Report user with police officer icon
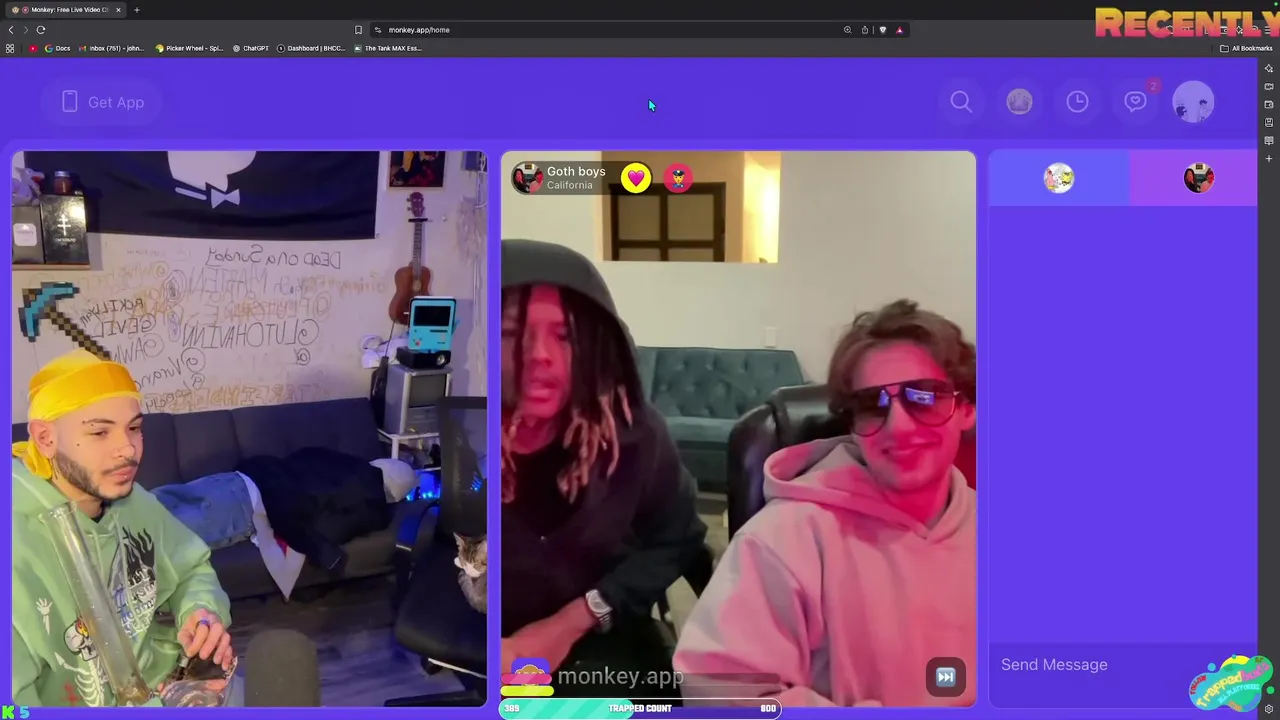The width and height of the screenshot is (1280, 720). (x=678, y=178)
